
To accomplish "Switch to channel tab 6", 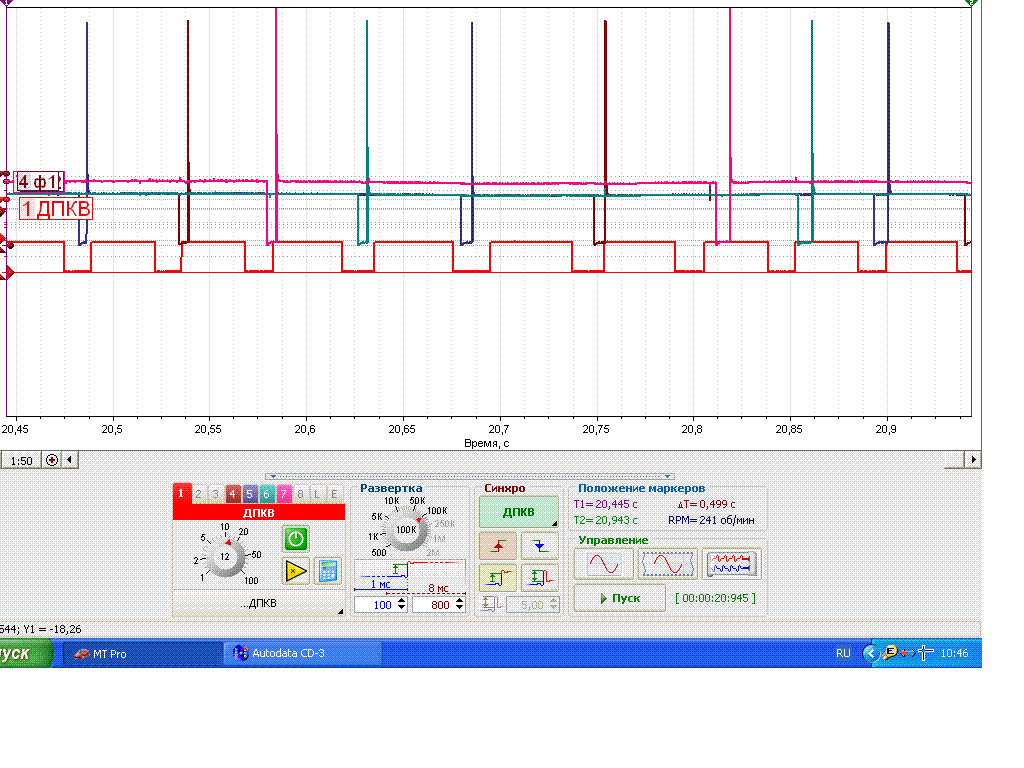I will [266, 494].
